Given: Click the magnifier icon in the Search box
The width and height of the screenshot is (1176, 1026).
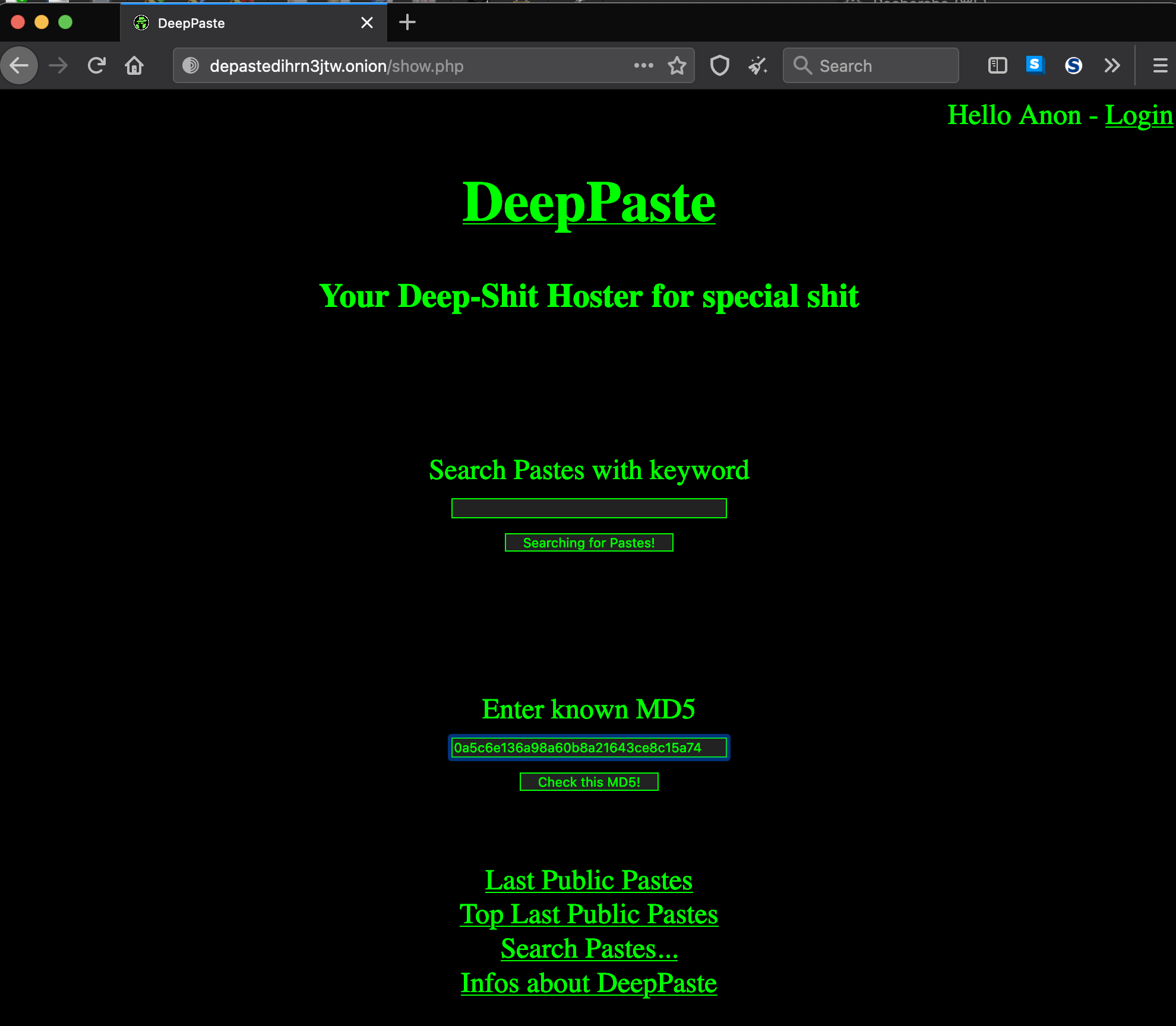Looking at the screenshot, I should click(x=802, y=65).
